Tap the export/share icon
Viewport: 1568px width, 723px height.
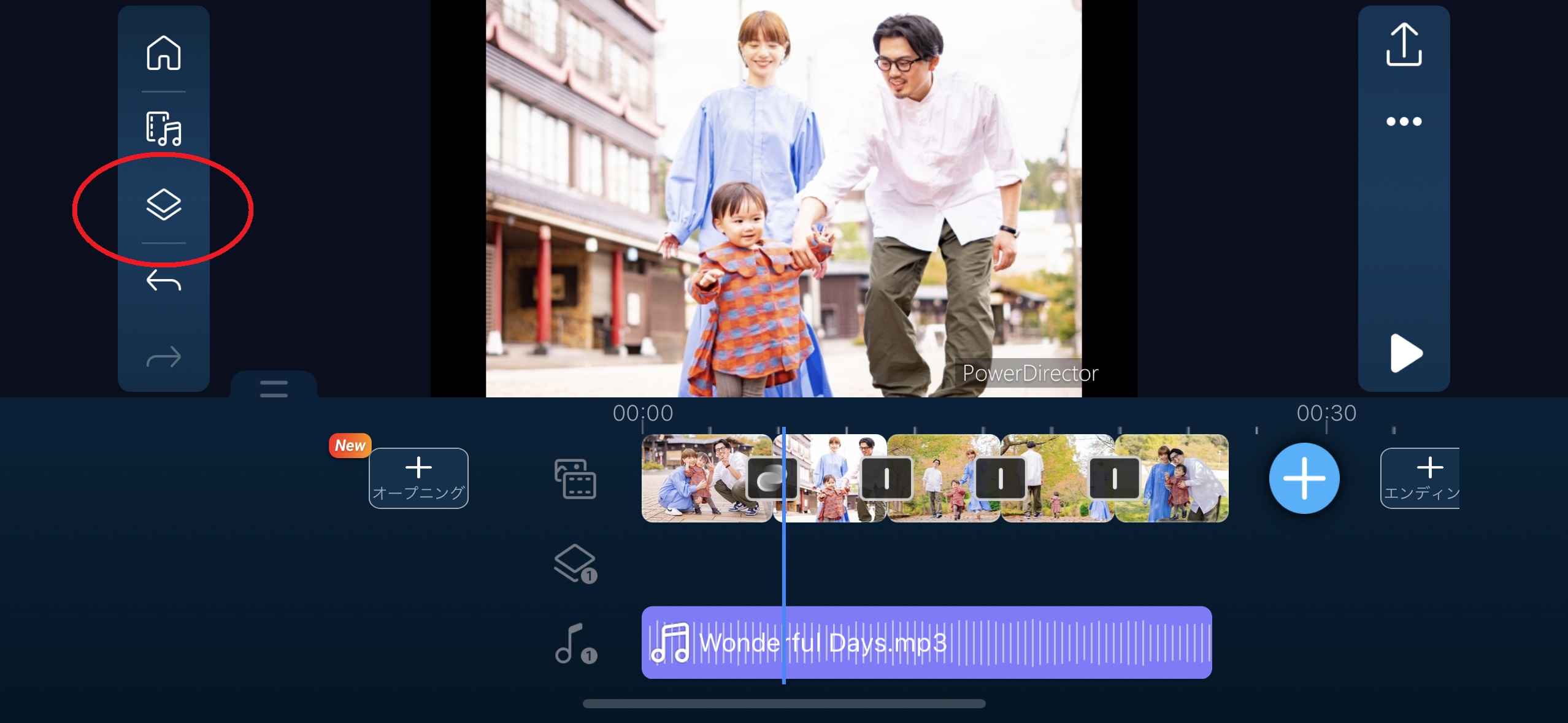click(x=1404, y=44)
